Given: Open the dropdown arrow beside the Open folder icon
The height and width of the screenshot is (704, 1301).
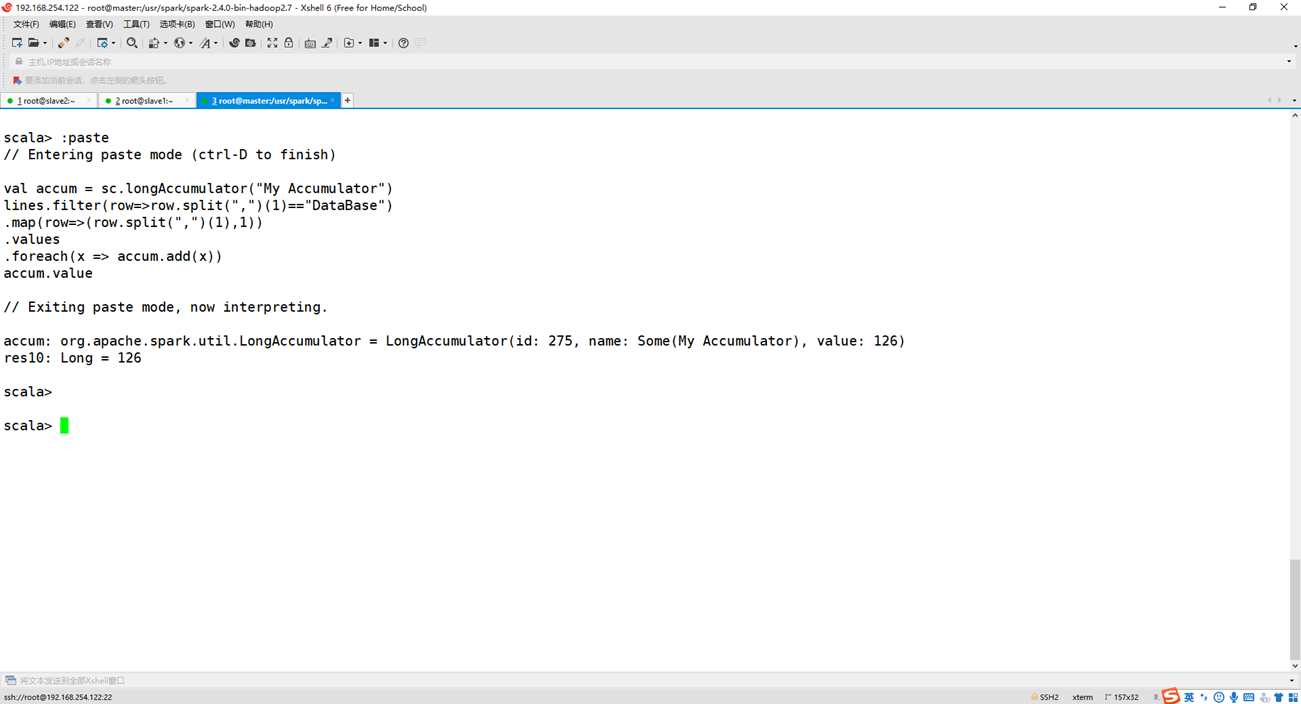Looking at the screenshot, I should [x=45, y=43].
